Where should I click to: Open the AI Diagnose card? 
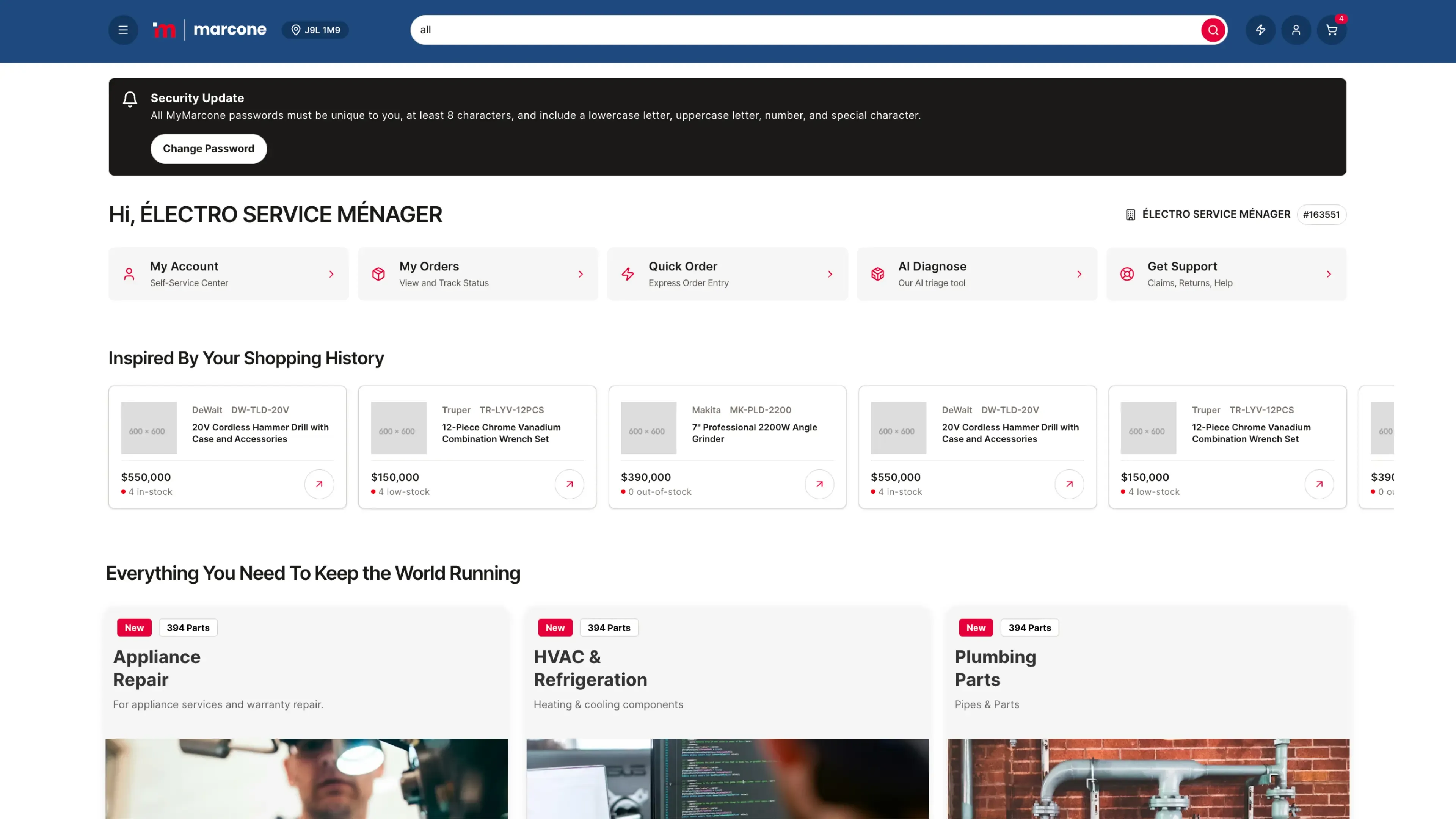(977, 274)
